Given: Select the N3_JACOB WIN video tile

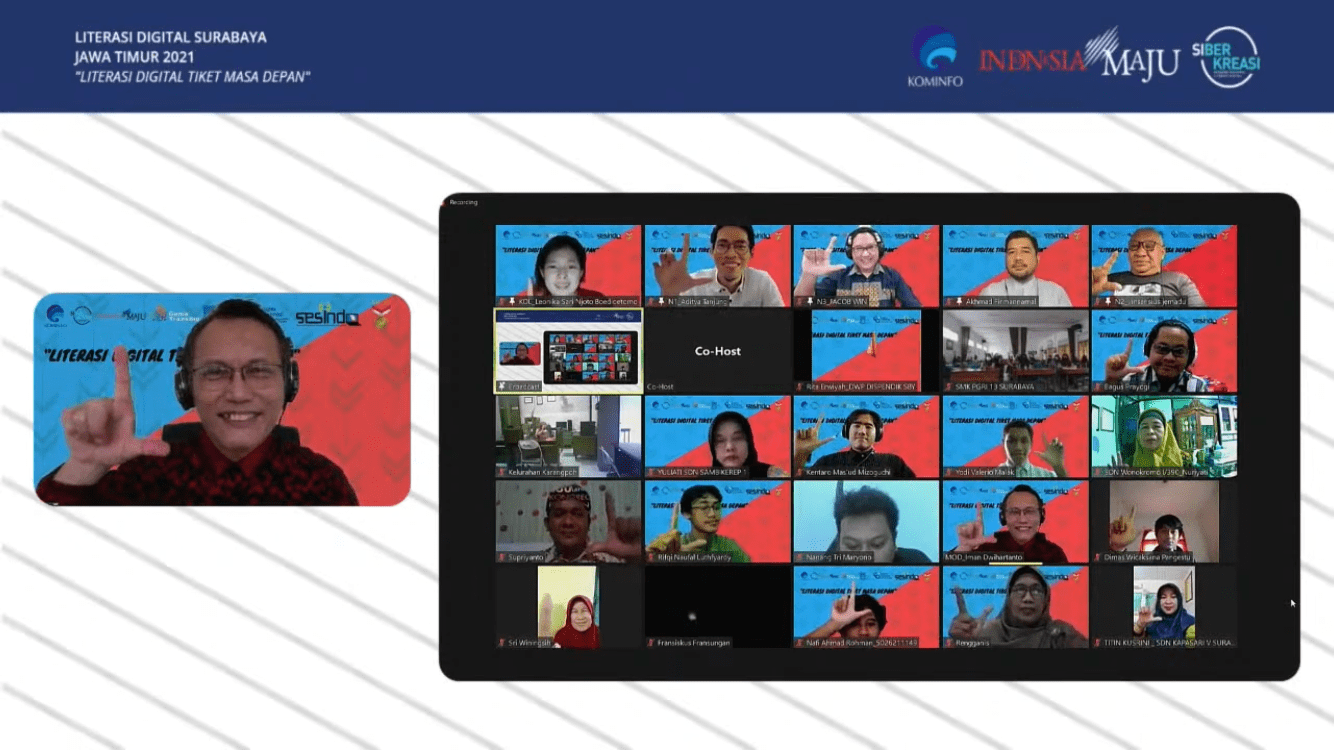Looking at the screenshot, I should point(866,265).
